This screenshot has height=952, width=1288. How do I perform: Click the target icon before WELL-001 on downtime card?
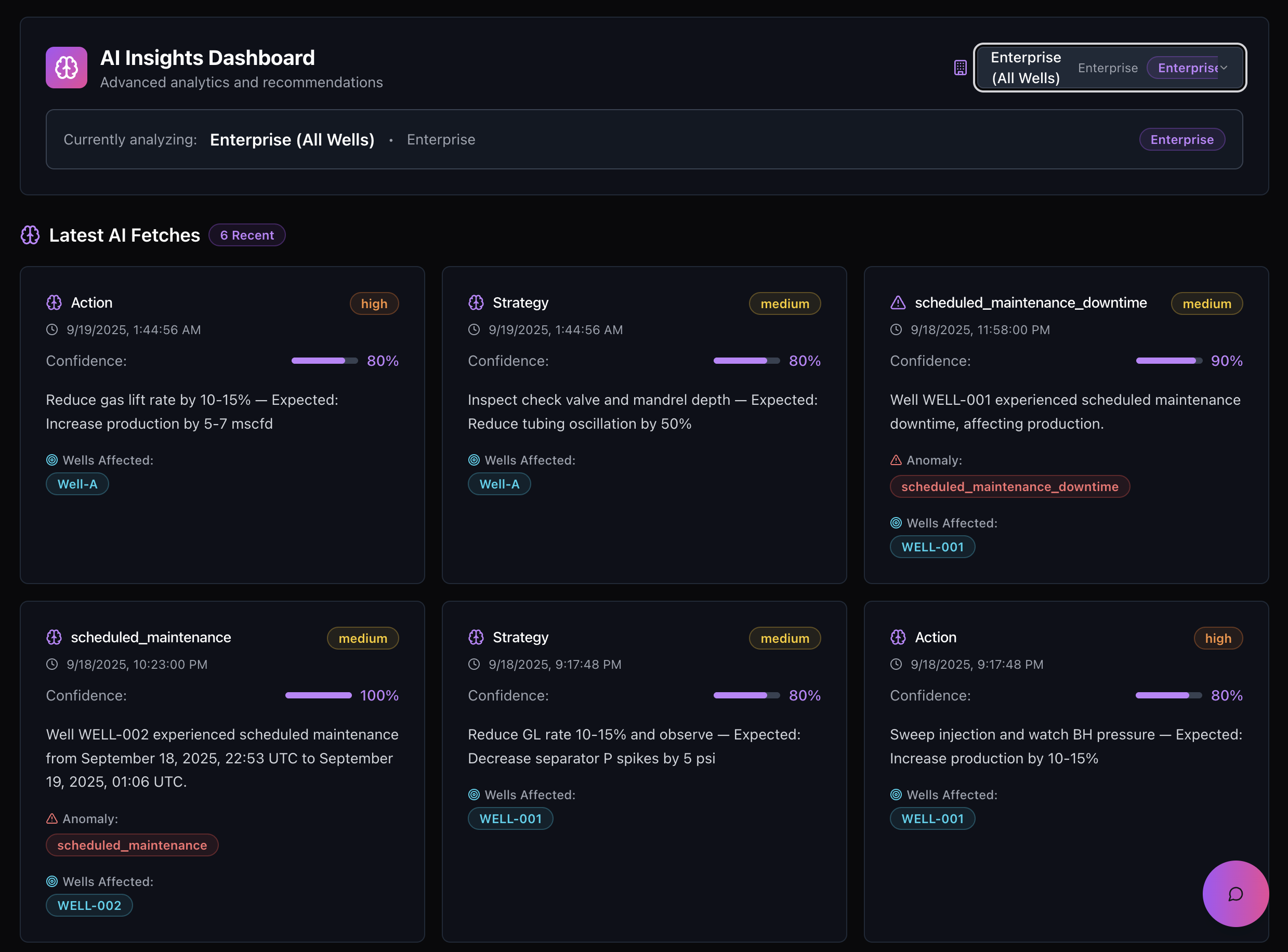[x=896, y=523]
